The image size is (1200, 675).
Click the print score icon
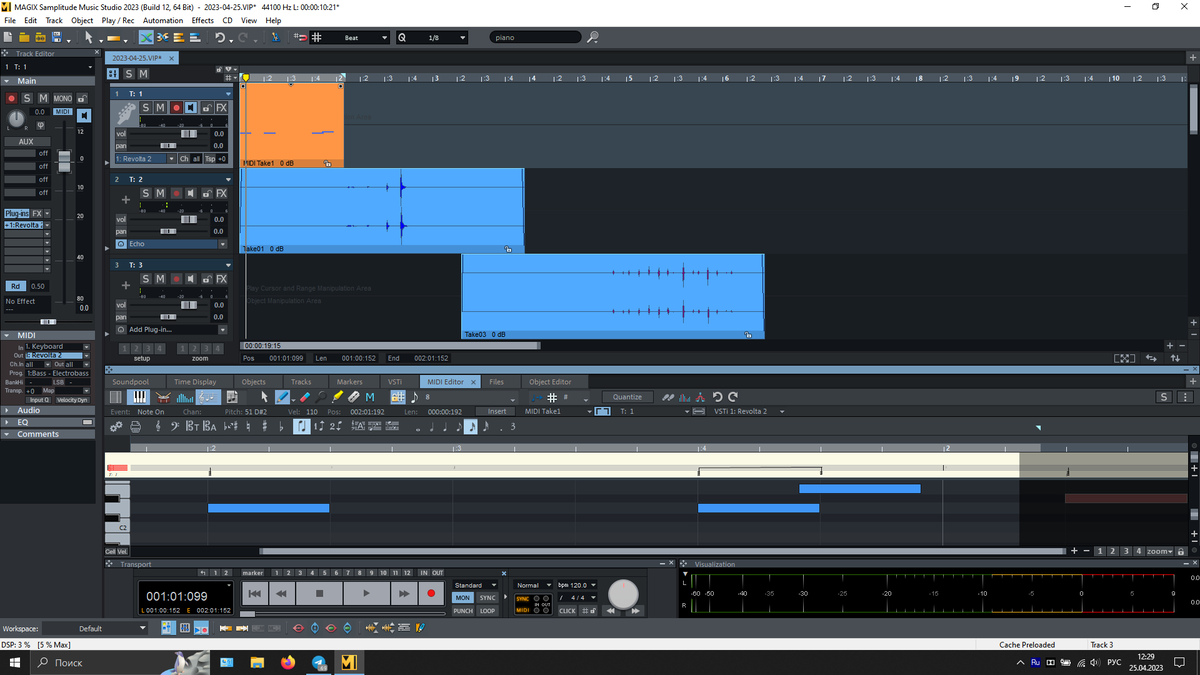(136, 426)
